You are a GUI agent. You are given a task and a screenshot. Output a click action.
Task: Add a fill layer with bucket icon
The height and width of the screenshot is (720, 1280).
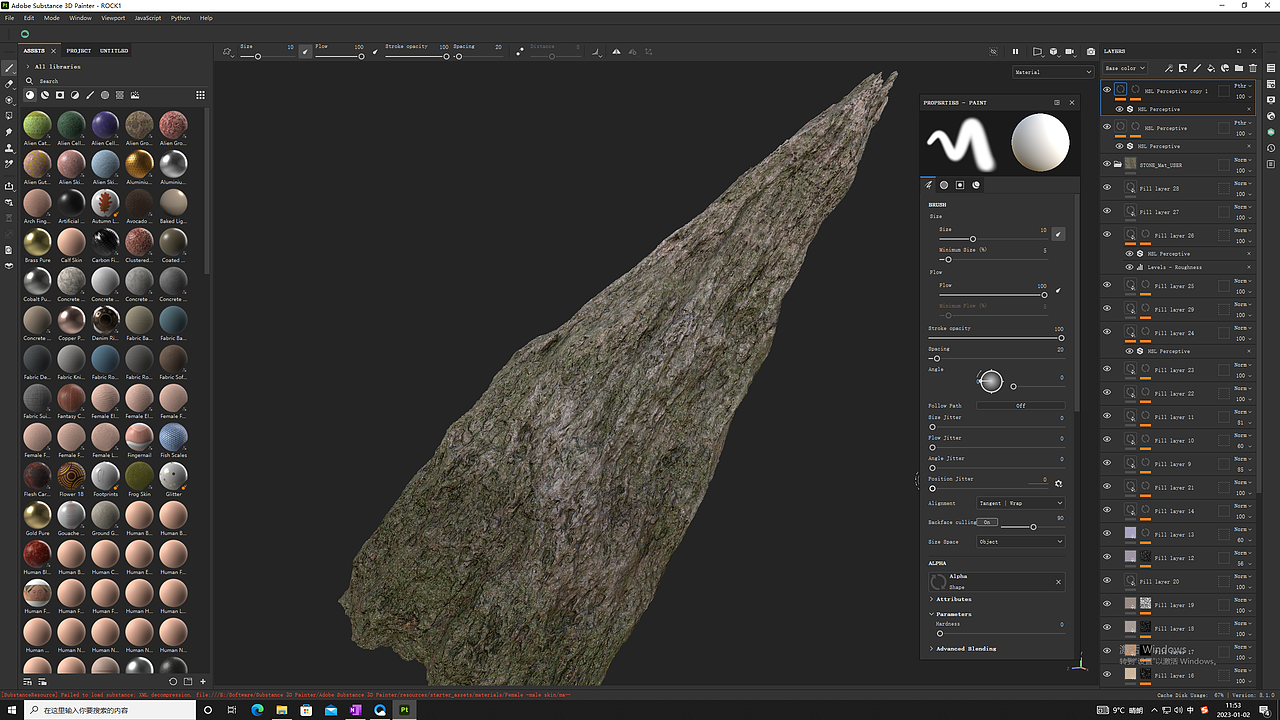click(x=1211, y=68)
